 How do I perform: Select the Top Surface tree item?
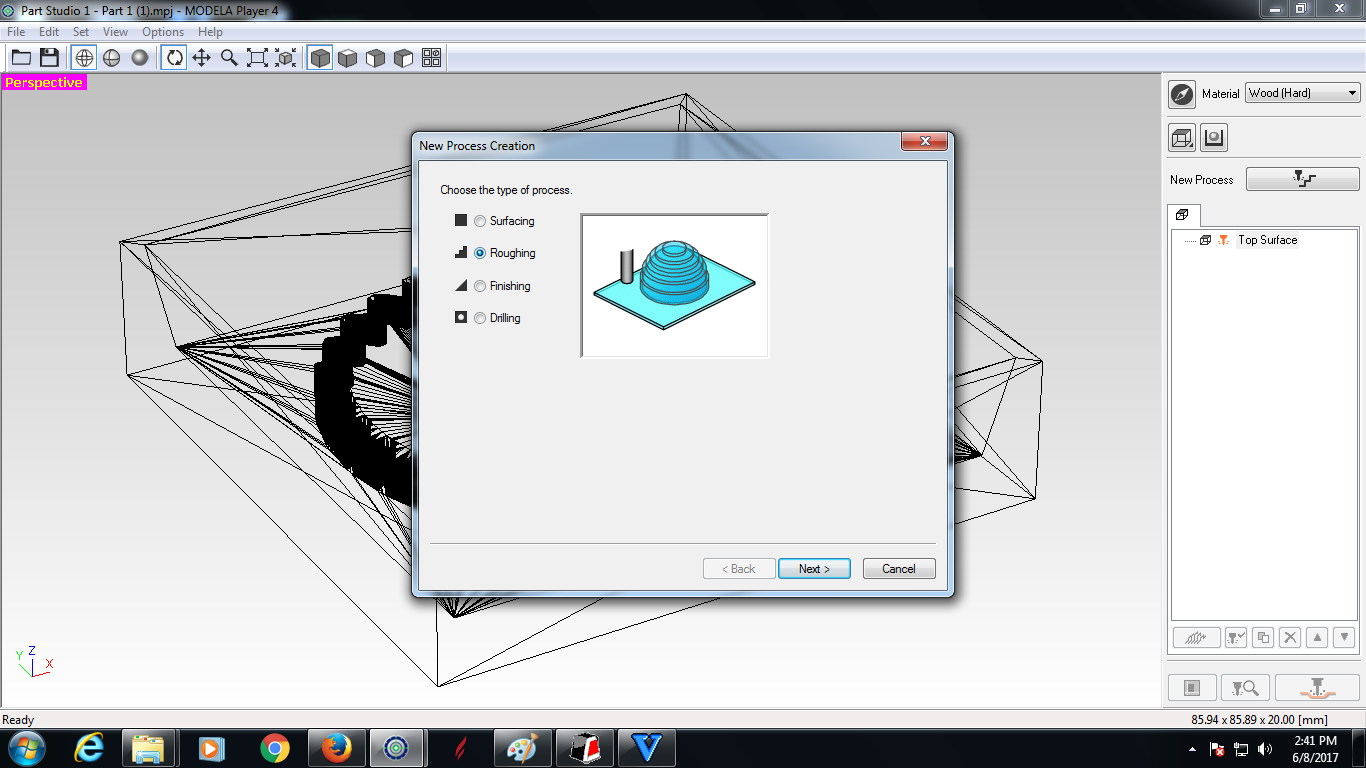[1267, 240]
